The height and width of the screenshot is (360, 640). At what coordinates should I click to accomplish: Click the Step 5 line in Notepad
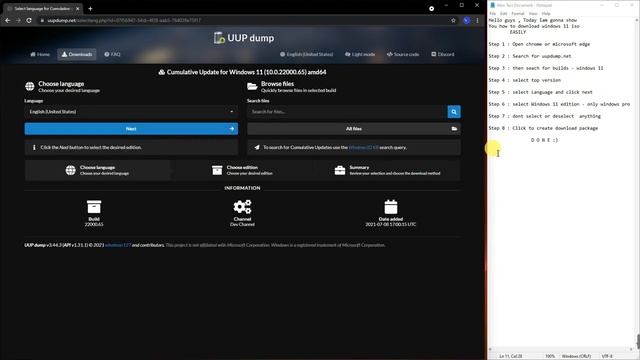pos(540,92)
